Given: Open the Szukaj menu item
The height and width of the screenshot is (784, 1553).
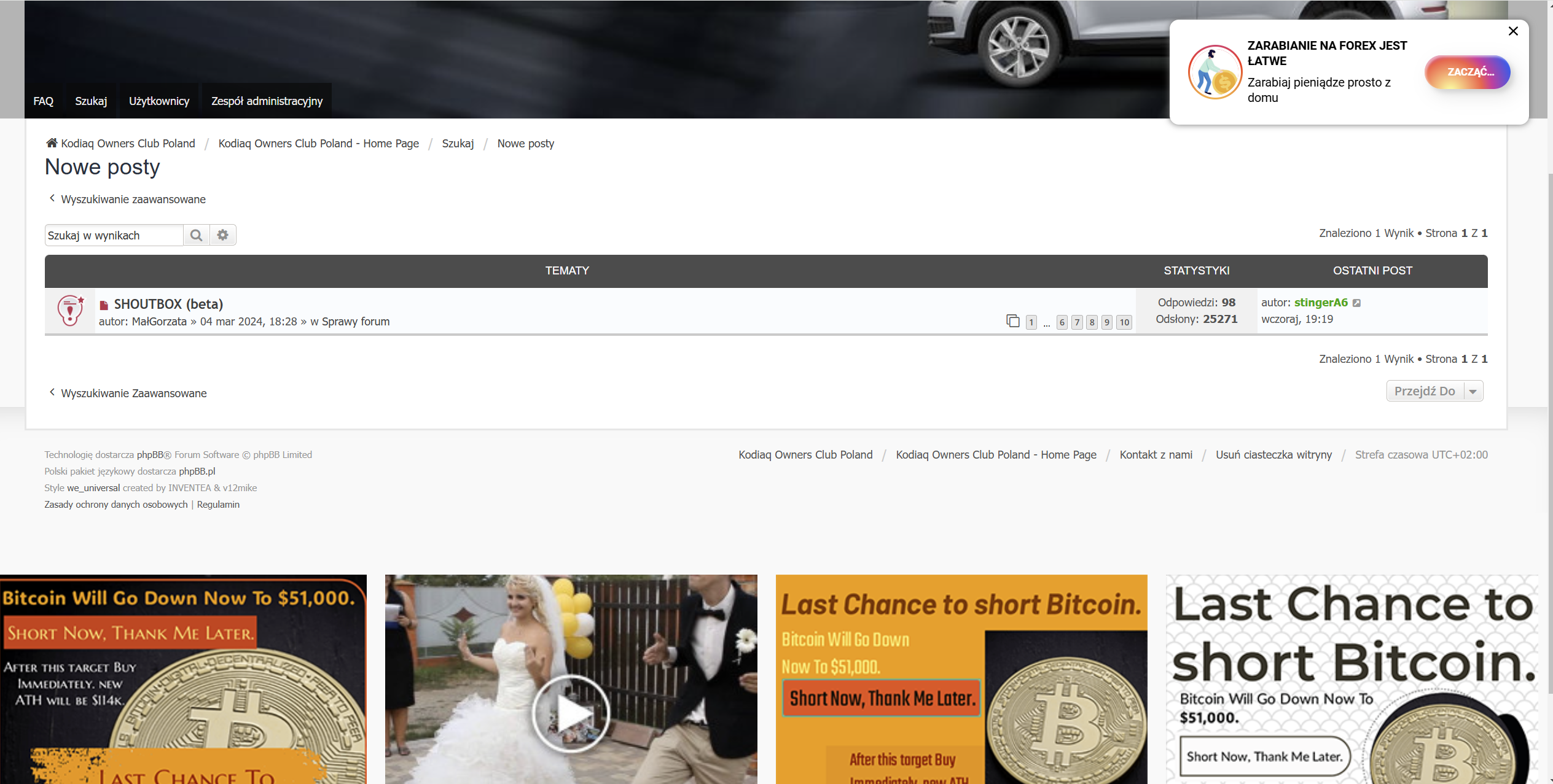Looking at the screenshot, I should [91, 101].
